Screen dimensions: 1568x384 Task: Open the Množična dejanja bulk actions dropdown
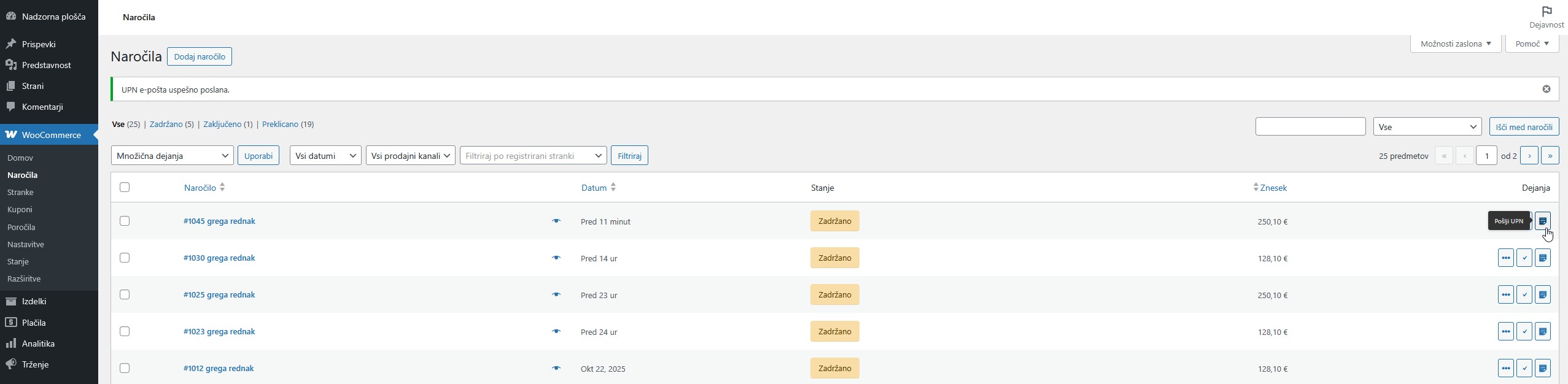pos(173,155)
